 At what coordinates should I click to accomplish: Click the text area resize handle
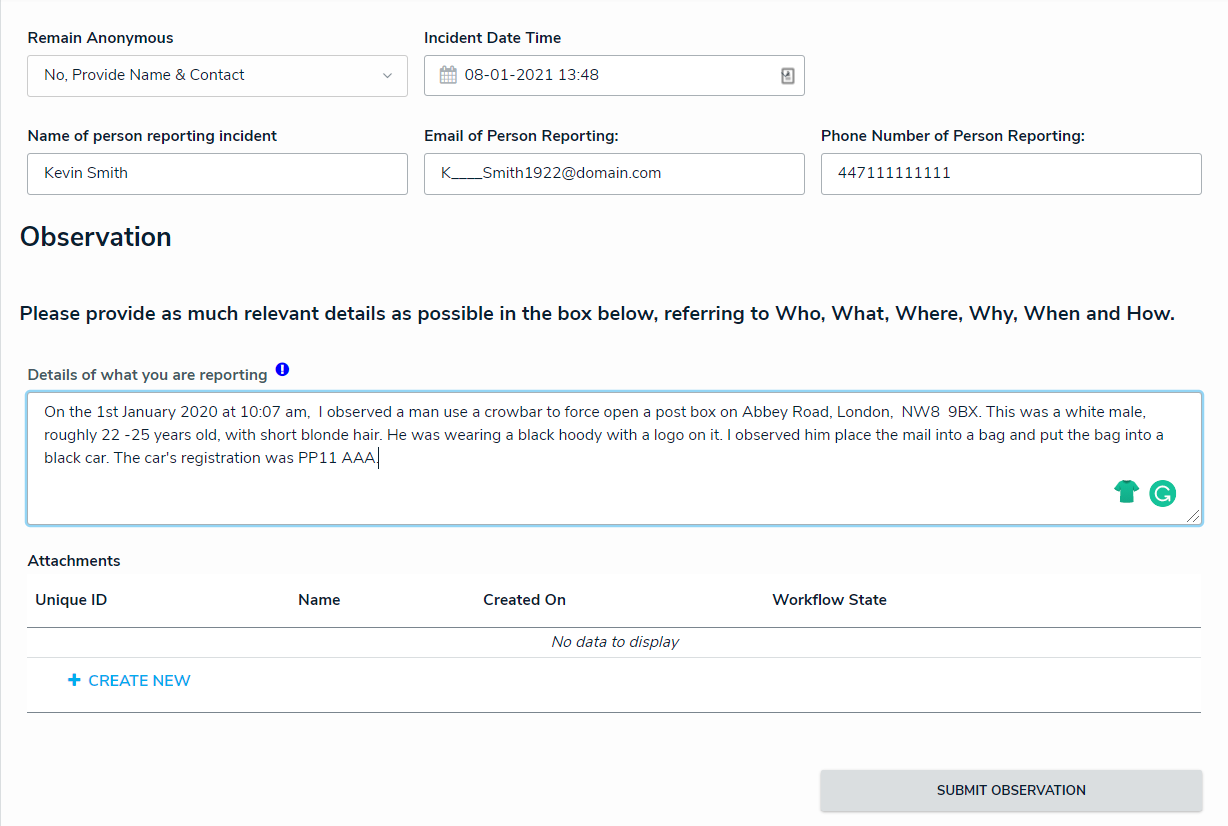pos(1193,516)
